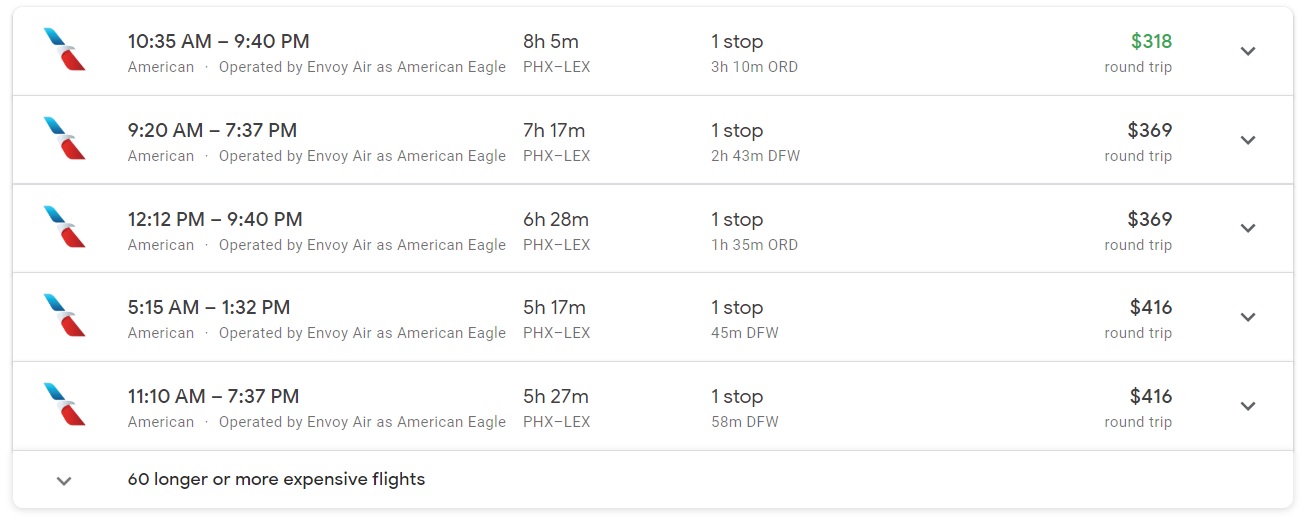1309x517 pixels.
Task: Expand the 9:20 AM – 7:37 PM flight
Action: [1247, 140]
